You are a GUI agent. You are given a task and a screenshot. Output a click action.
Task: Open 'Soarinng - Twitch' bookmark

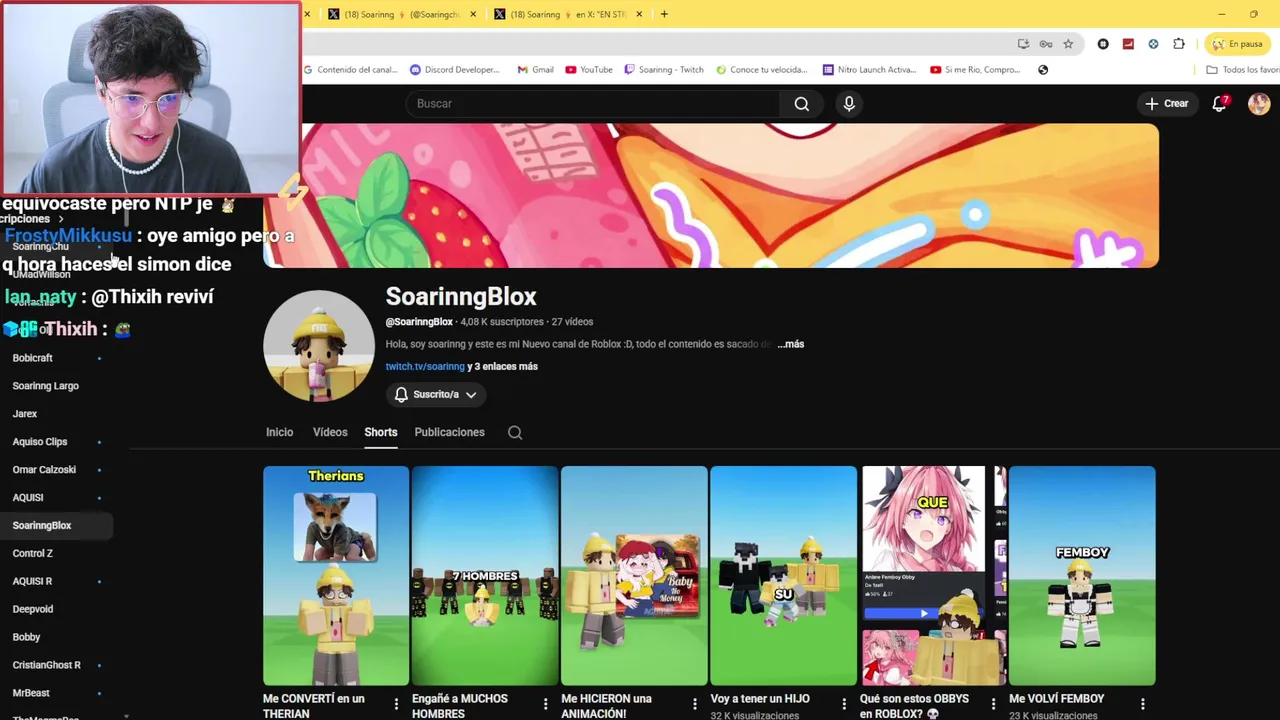click(664, 70)
